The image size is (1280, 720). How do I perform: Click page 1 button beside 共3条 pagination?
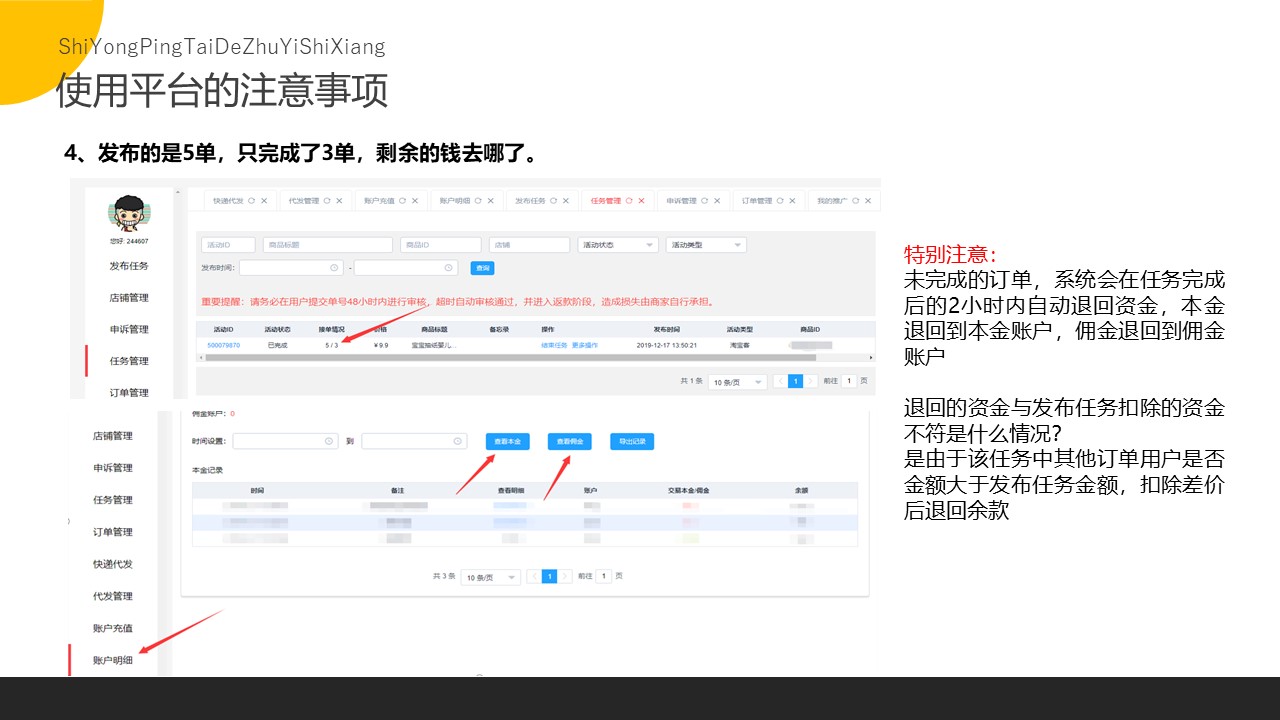[x=549, y=576]
